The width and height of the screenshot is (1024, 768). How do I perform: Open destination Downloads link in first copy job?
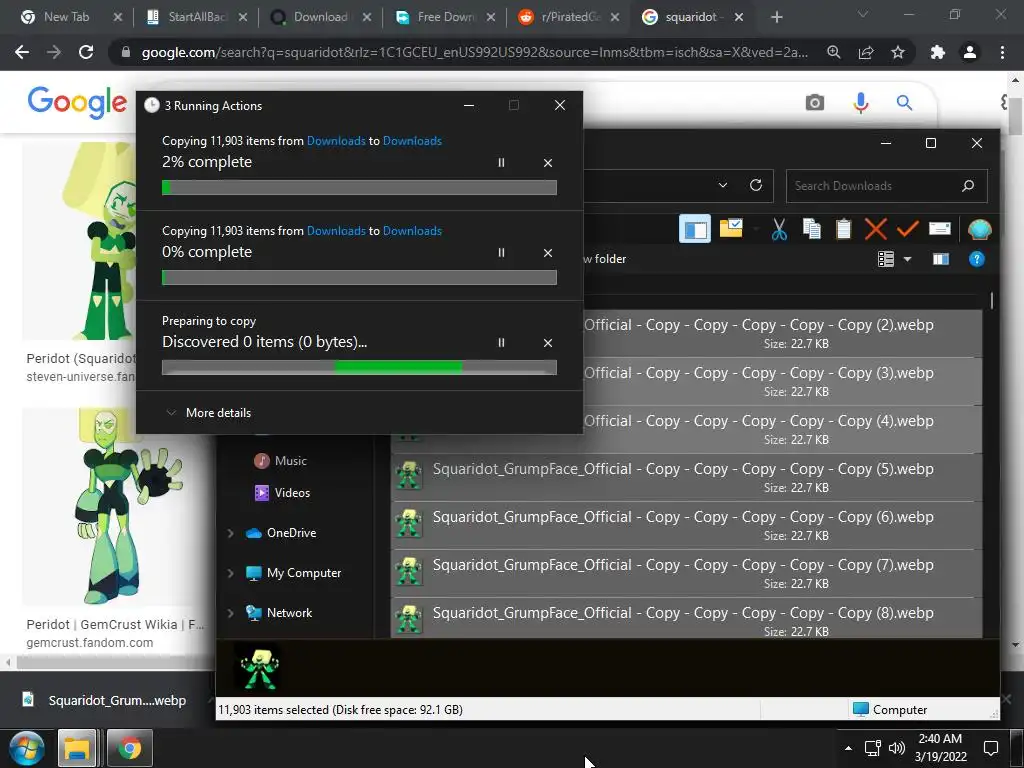(x=412, y=141)
